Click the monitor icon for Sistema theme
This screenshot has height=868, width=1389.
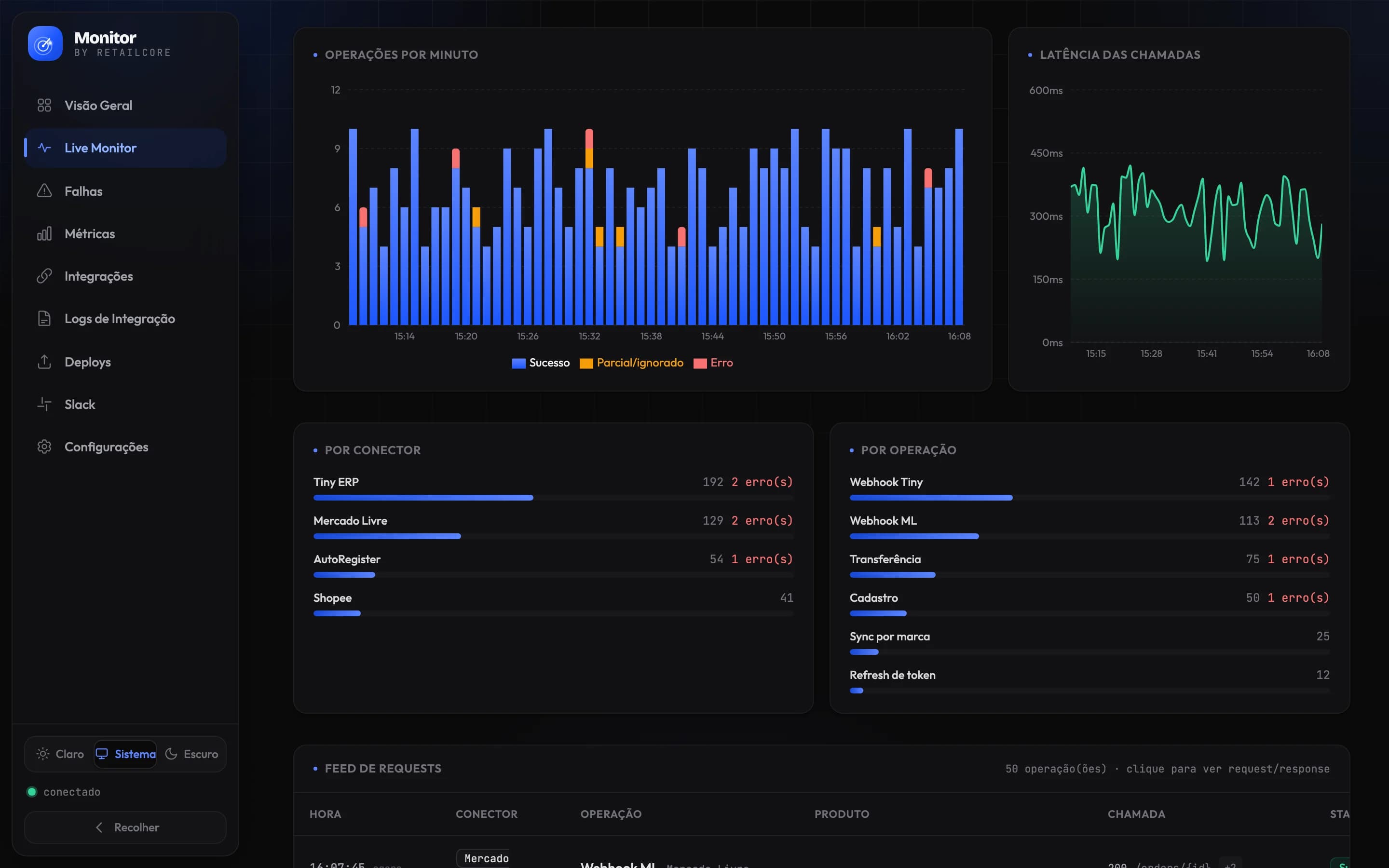(x=102, y=754)
